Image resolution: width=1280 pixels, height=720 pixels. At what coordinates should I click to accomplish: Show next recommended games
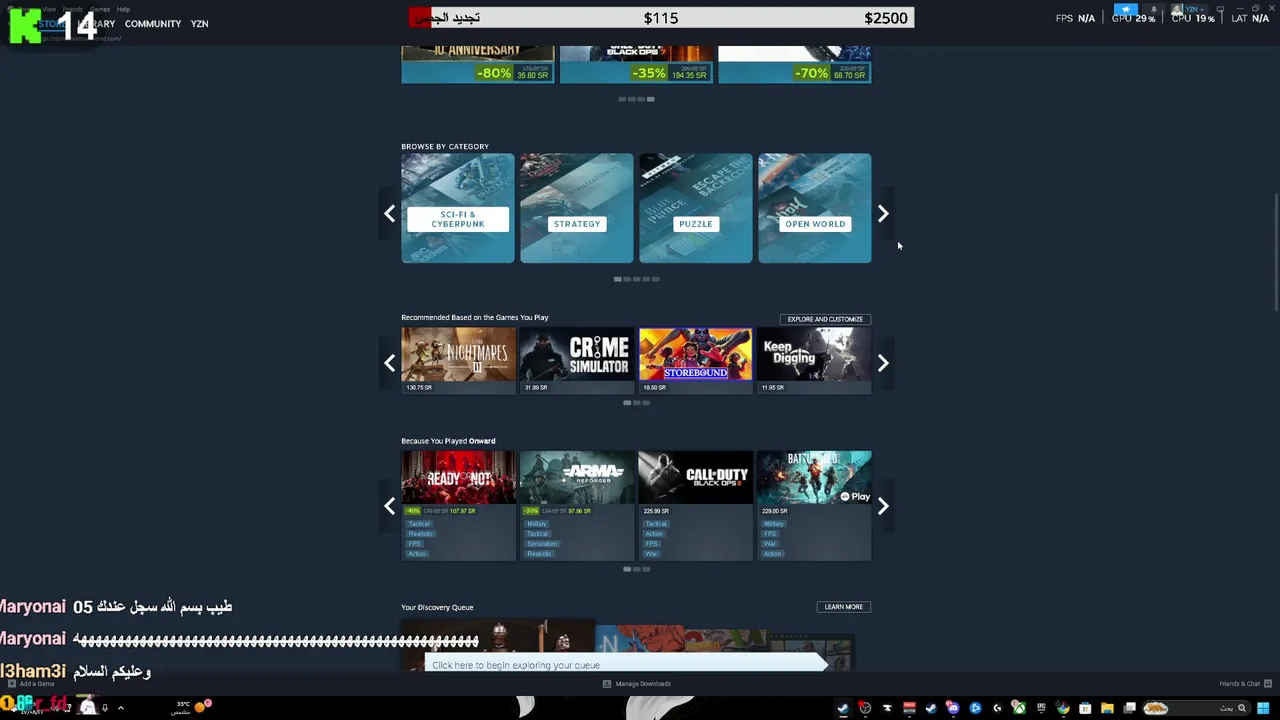883,363
